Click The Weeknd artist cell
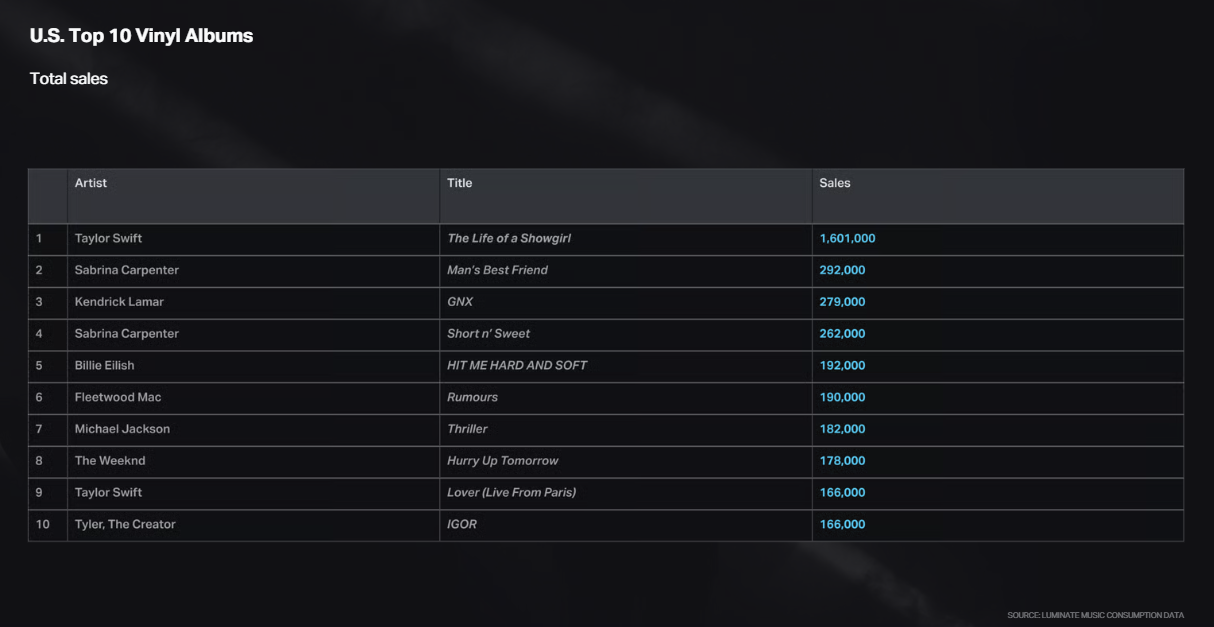1214x627 pixels. [x=110, y=461]
